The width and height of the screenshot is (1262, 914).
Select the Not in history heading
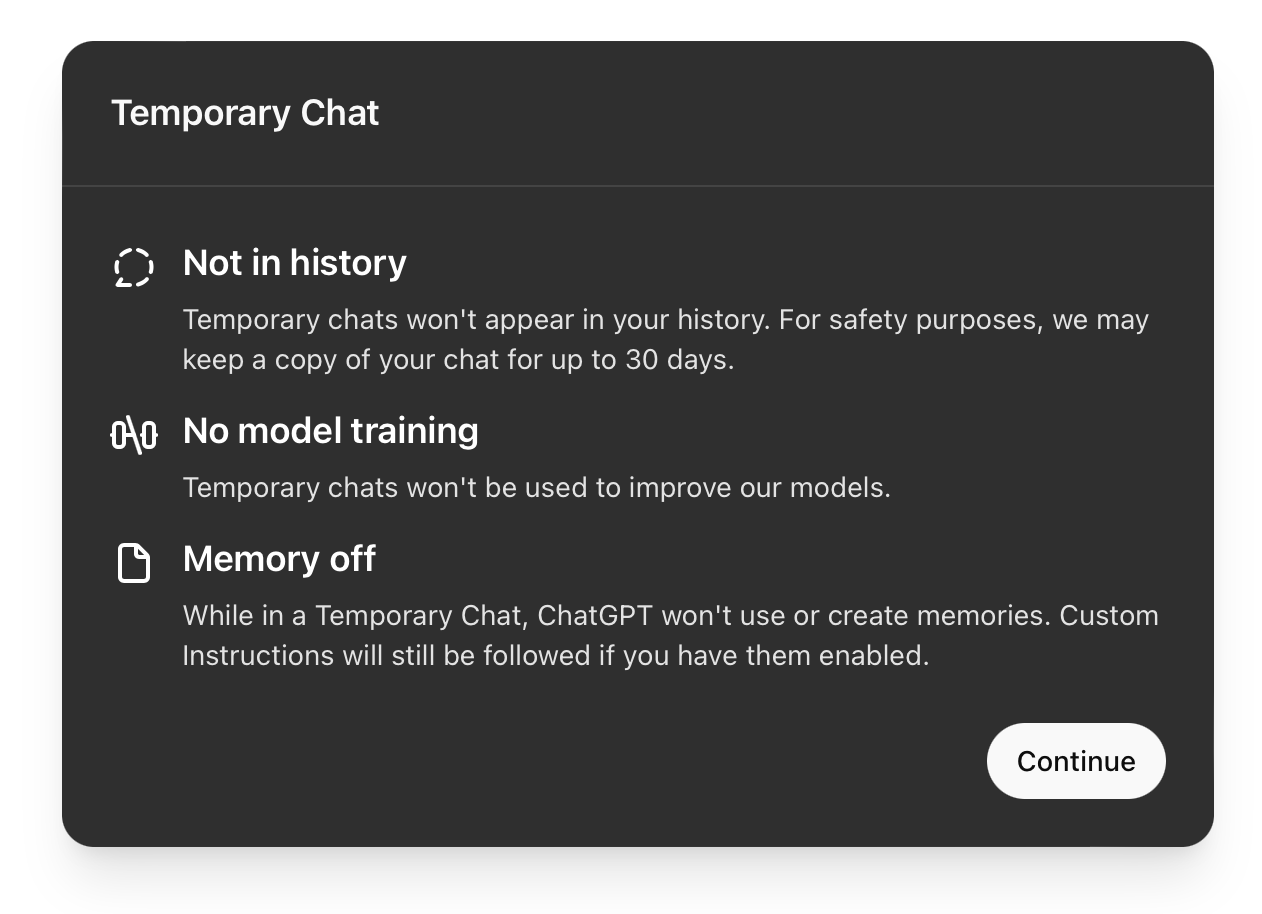click(x=294, y=263)
